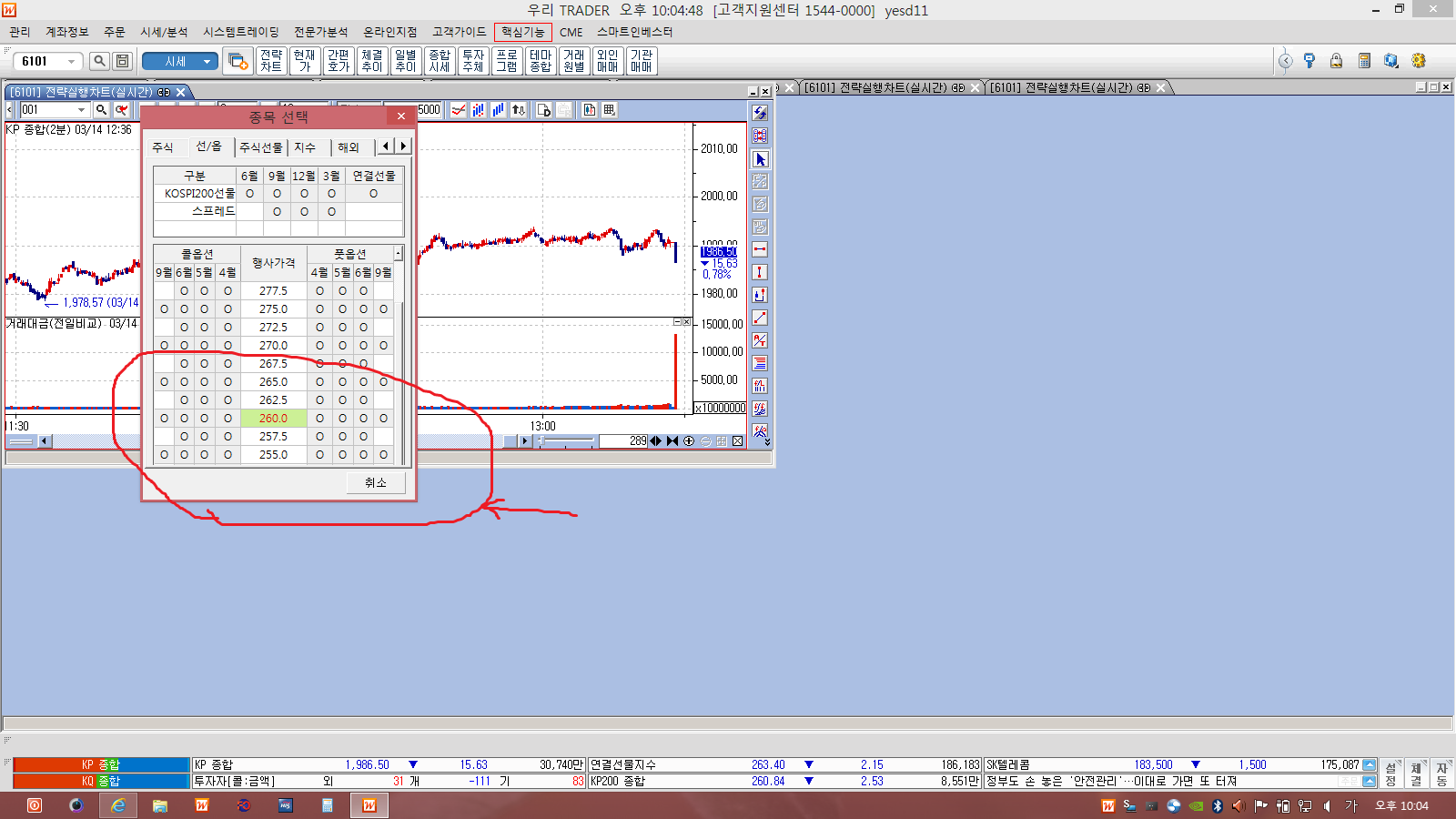Open the 6101 screen number dropdown
1456x819 pixels.
(71, 62)
